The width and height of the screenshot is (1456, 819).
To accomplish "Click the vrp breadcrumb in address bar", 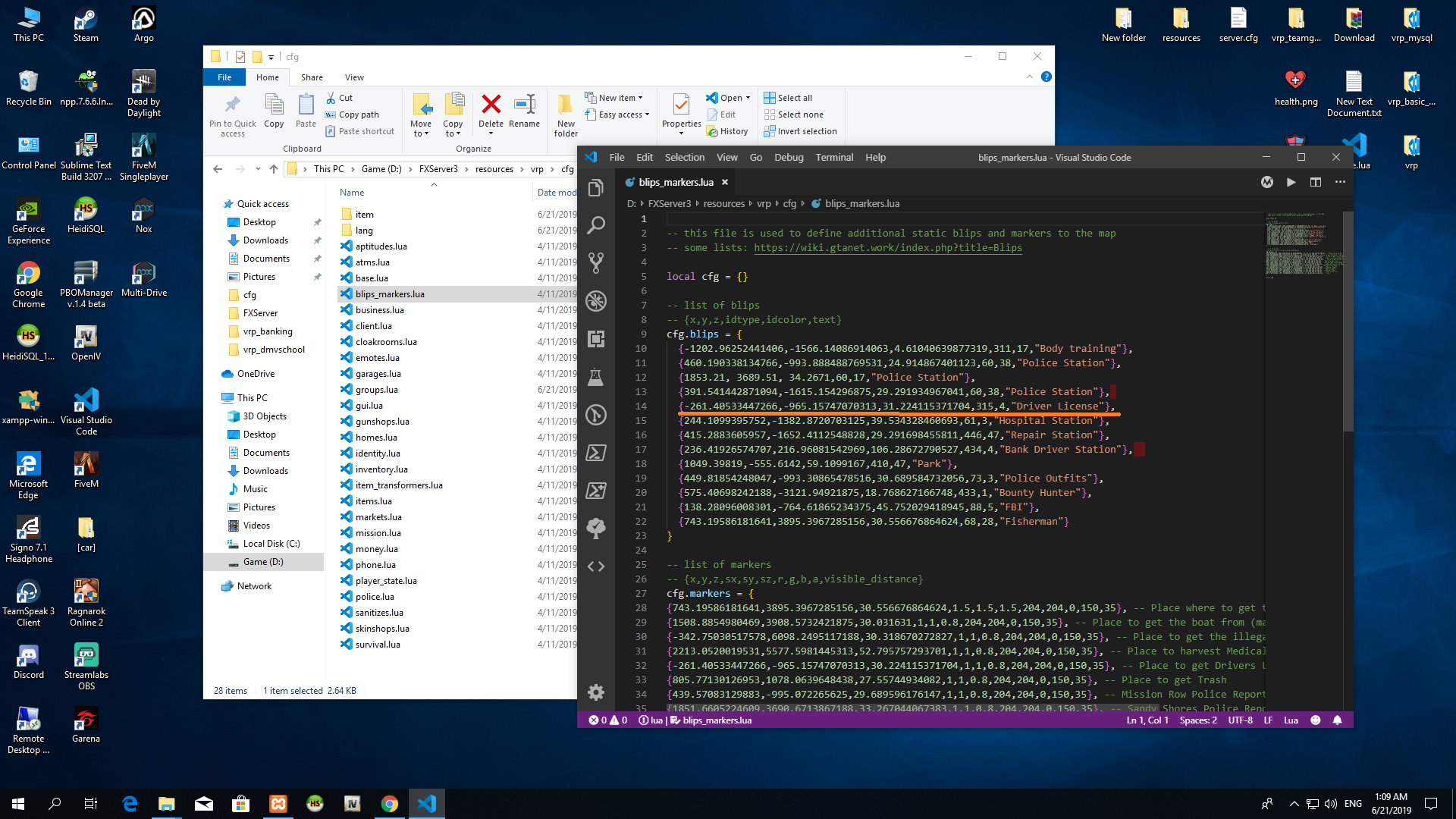I will click(x=537, y=169).
